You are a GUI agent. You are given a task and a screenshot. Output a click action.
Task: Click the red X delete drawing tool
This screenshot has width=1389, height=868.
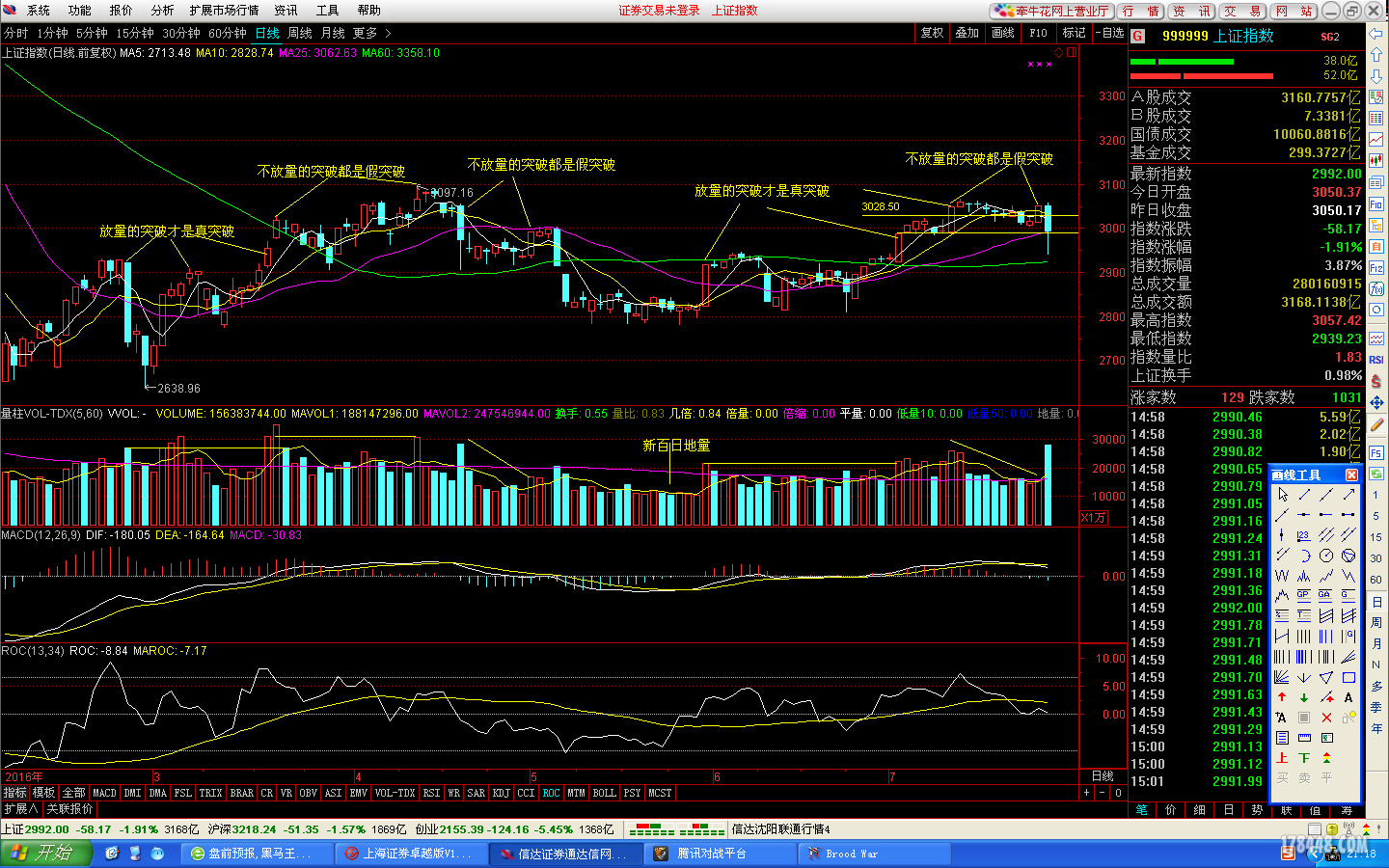pos(1326,718)
